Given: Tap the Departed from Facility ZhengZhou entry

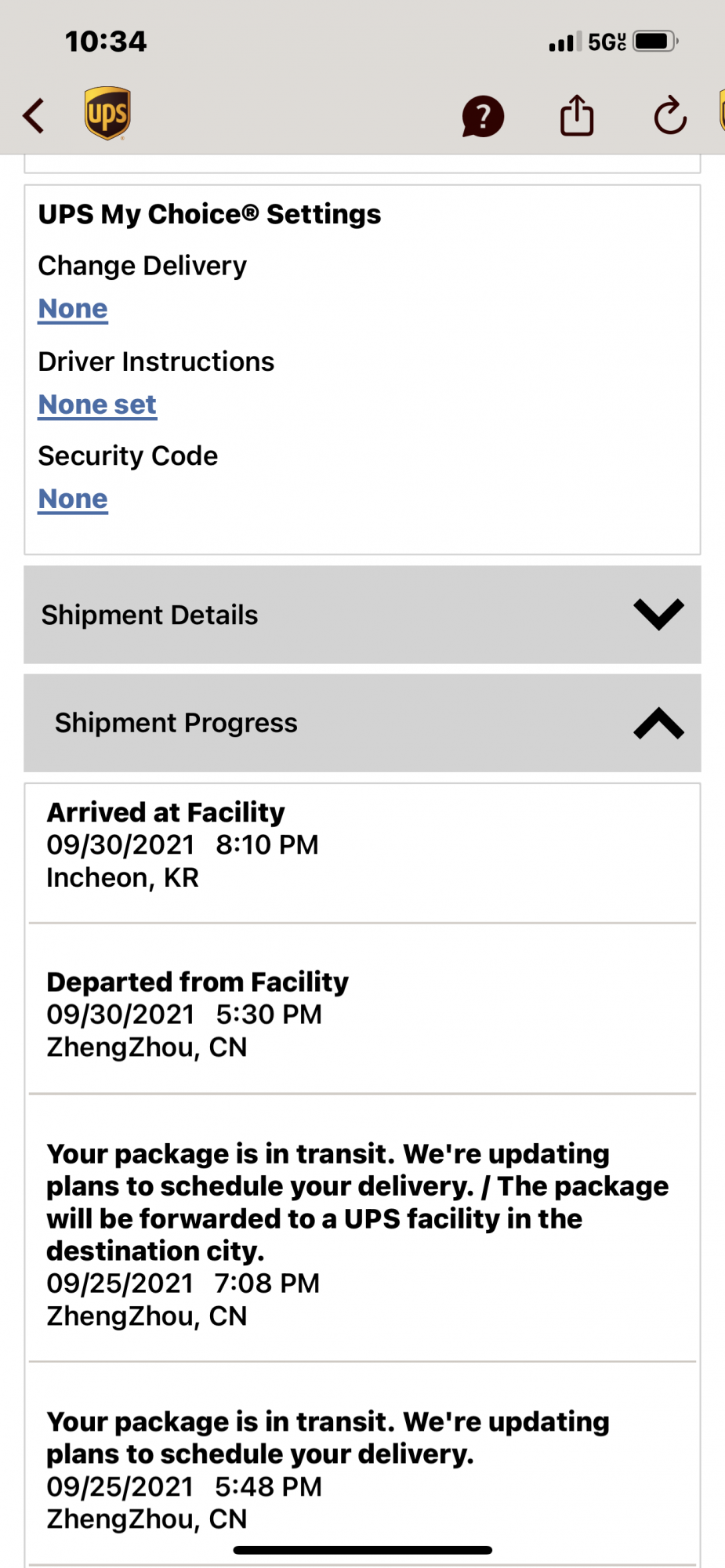Looking at the screenshot, I should (198, 1014).
